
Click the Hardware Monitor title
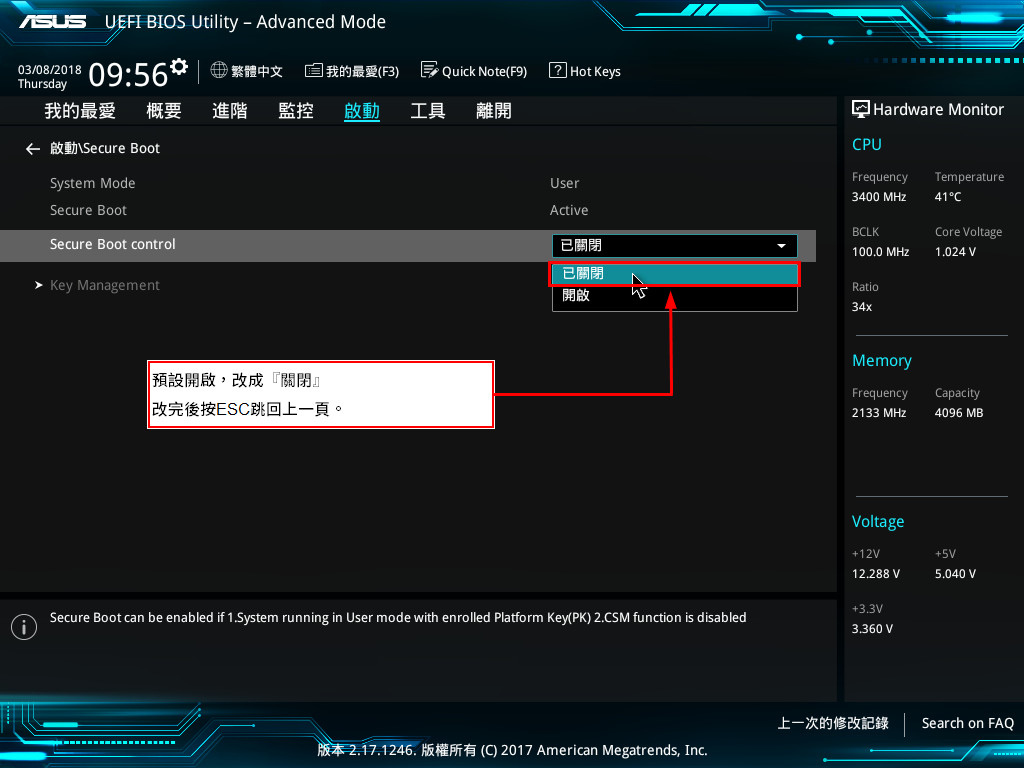pyautogui.click(x=938, y=110)
